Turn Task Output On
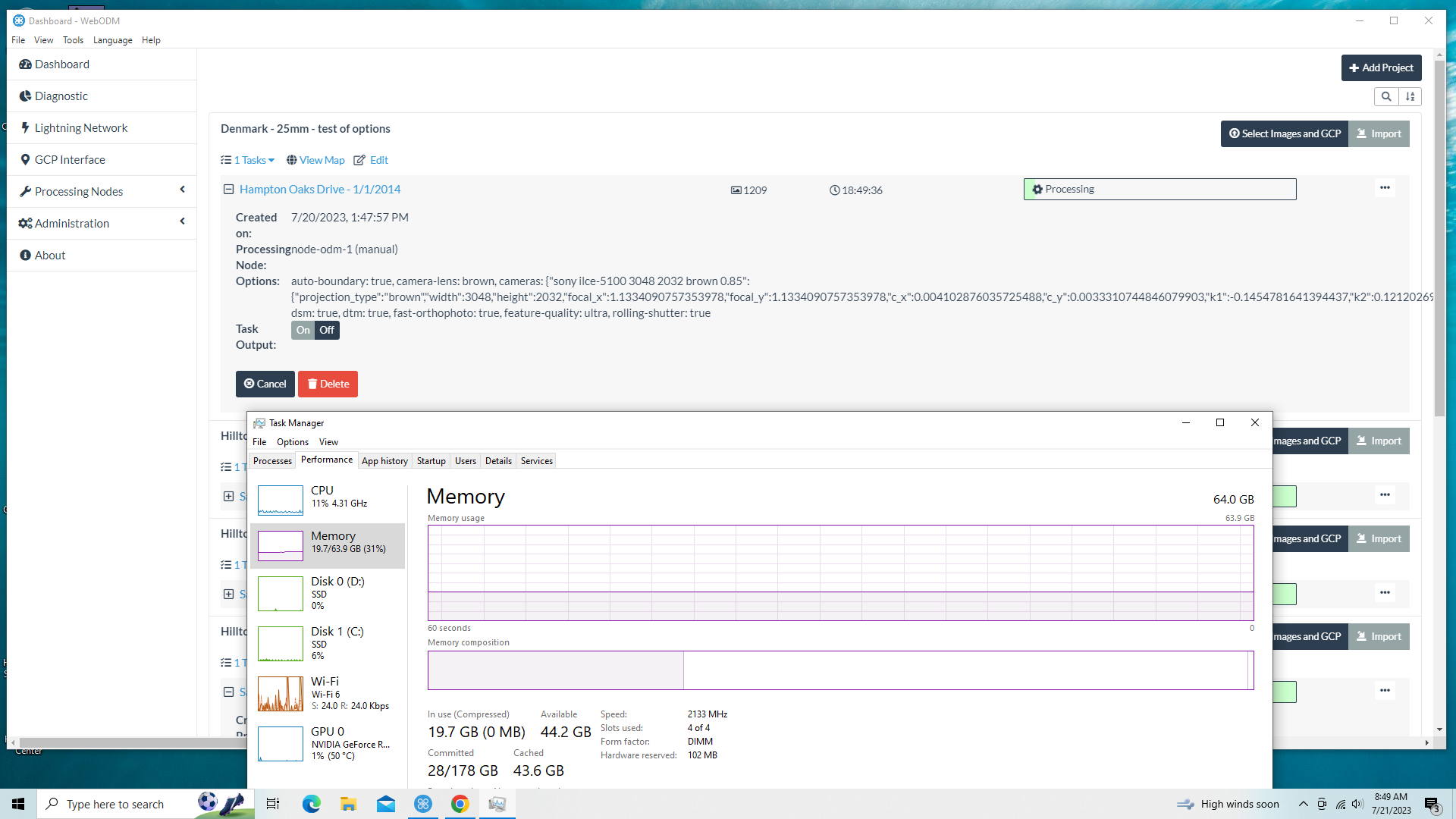Viewport: 1456px width, 819px height. pyautogui.click(x=303, y=330)
